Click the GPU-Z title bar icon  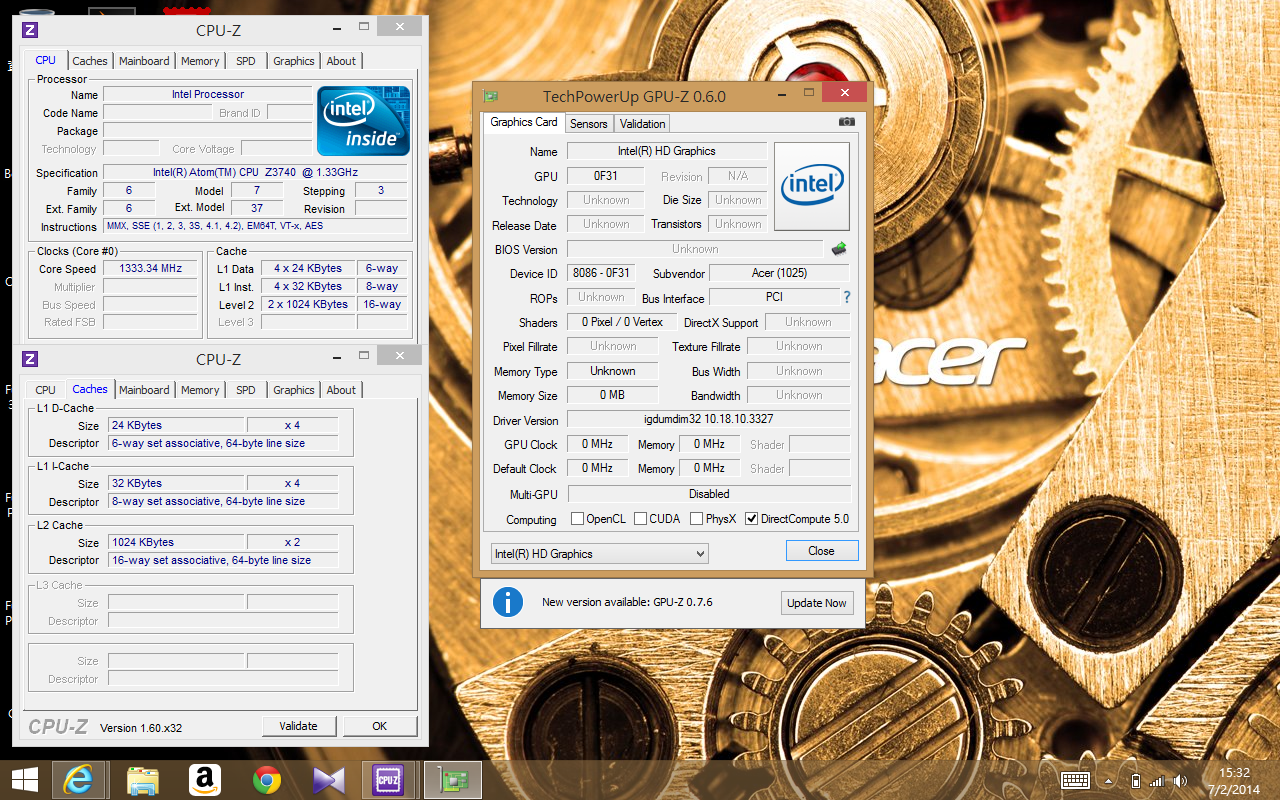pyautogui.click(x=490, y=96)
